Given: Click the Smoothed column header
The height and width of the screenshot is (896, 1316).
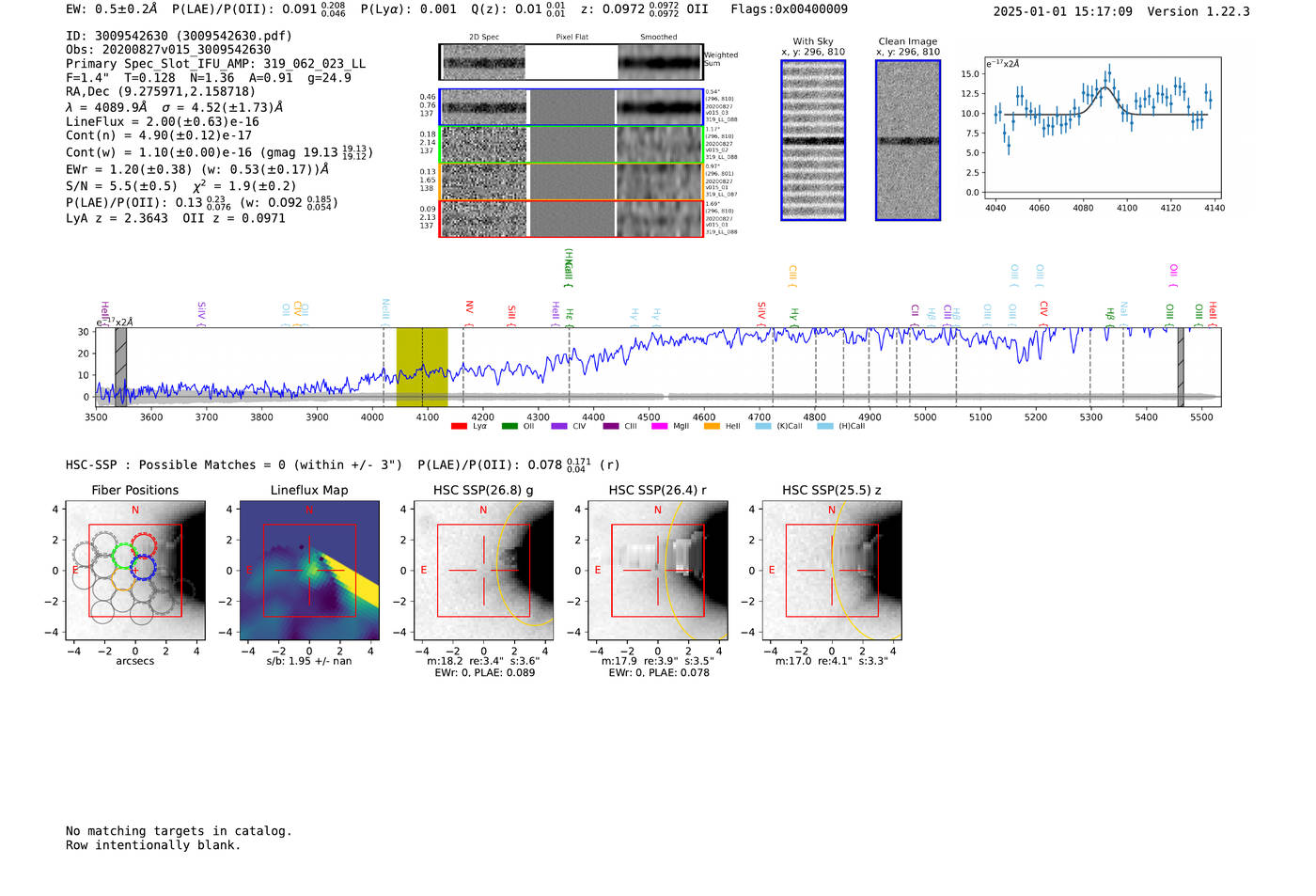Looking at the screenshot, I should 659,38.
